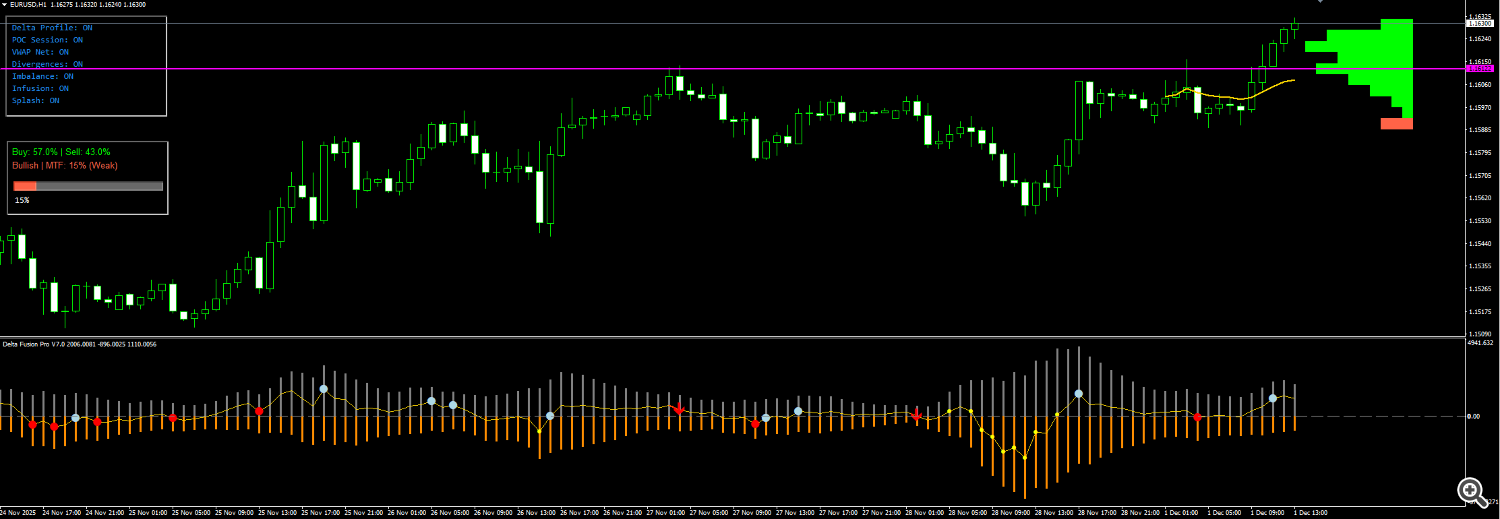Click the current price label 1.16300
Screen dimensions: 1500x519
[1481, 23]
